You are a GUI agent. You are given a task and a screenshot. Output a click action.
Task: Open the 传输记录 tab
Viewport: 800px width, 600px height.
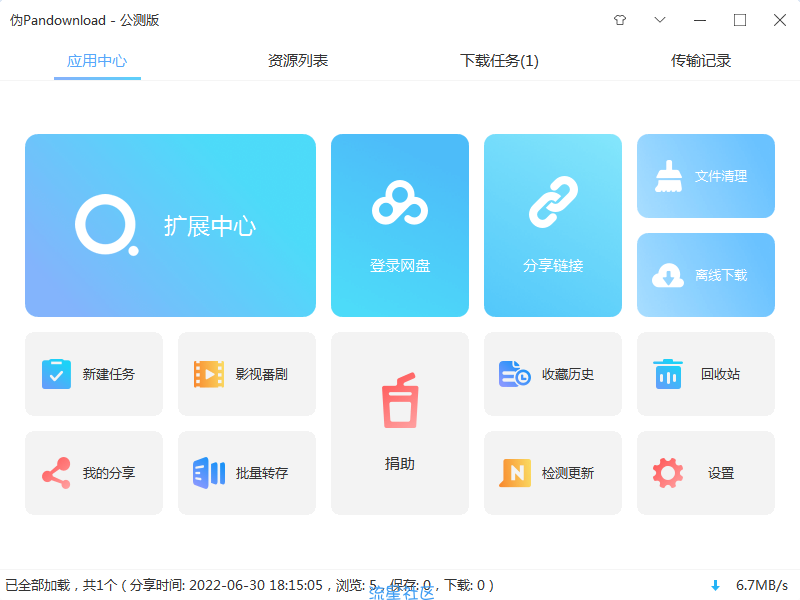point(701,61)
